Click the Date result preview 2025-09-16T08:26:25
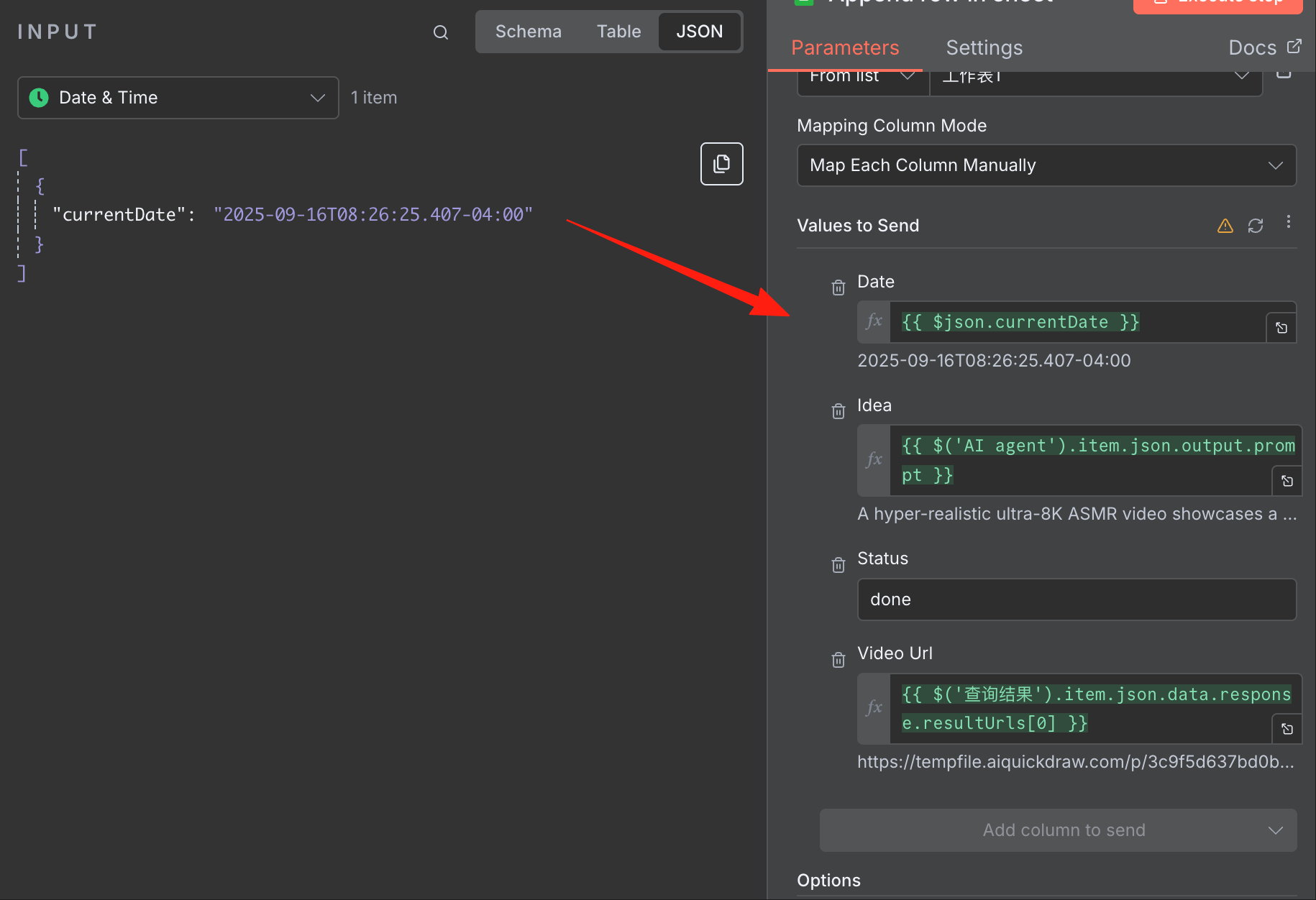Image resolution: width=1316 pixels, height=900 pixels. [994, 361]
